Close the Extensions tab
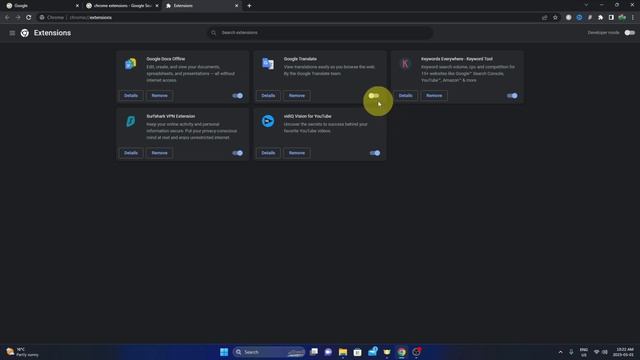 click(236, 6)
